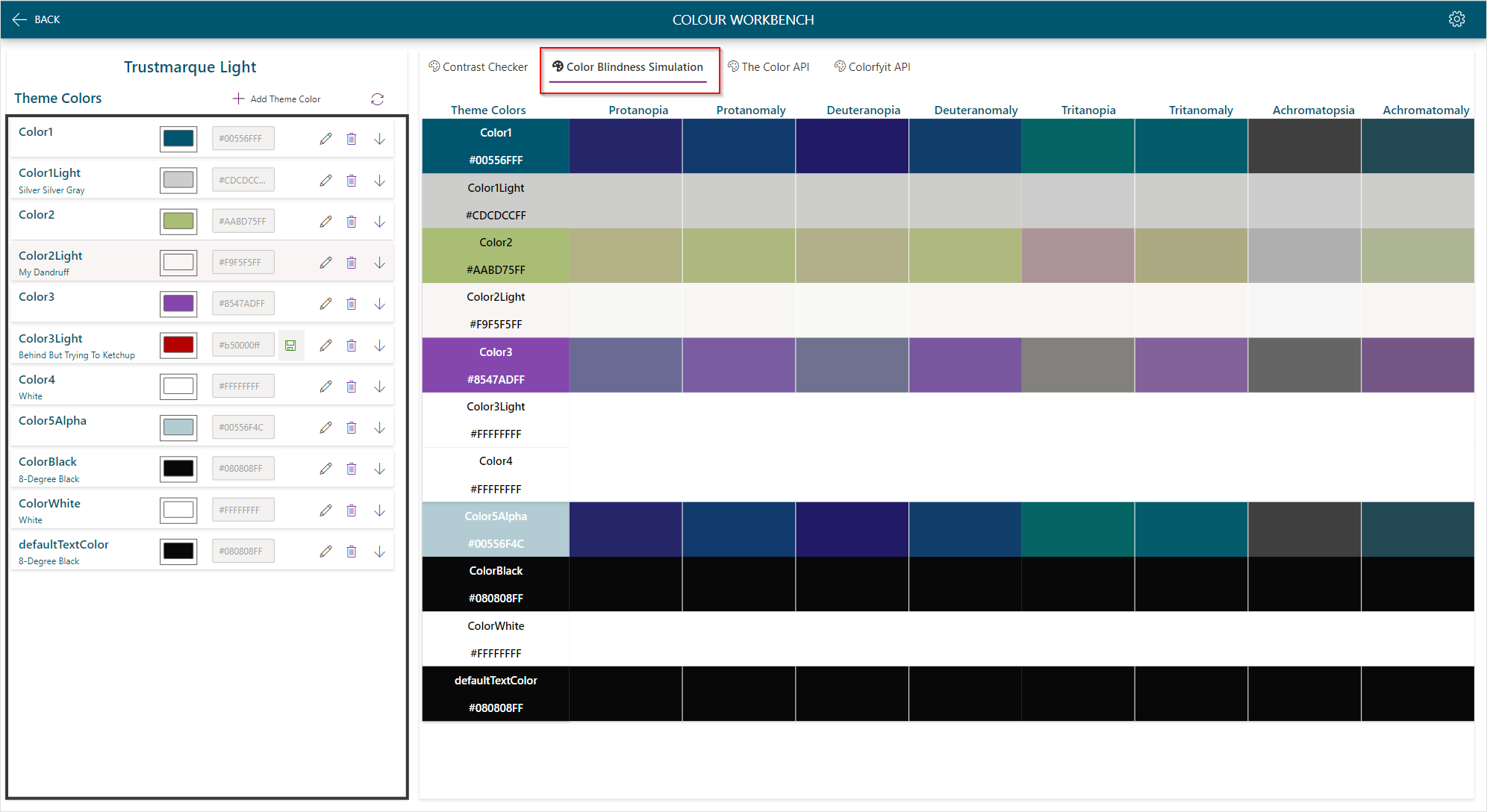Screen dimensions: 1487x812
Task: Click the Protanopia column header
Action: coord(638,110)
